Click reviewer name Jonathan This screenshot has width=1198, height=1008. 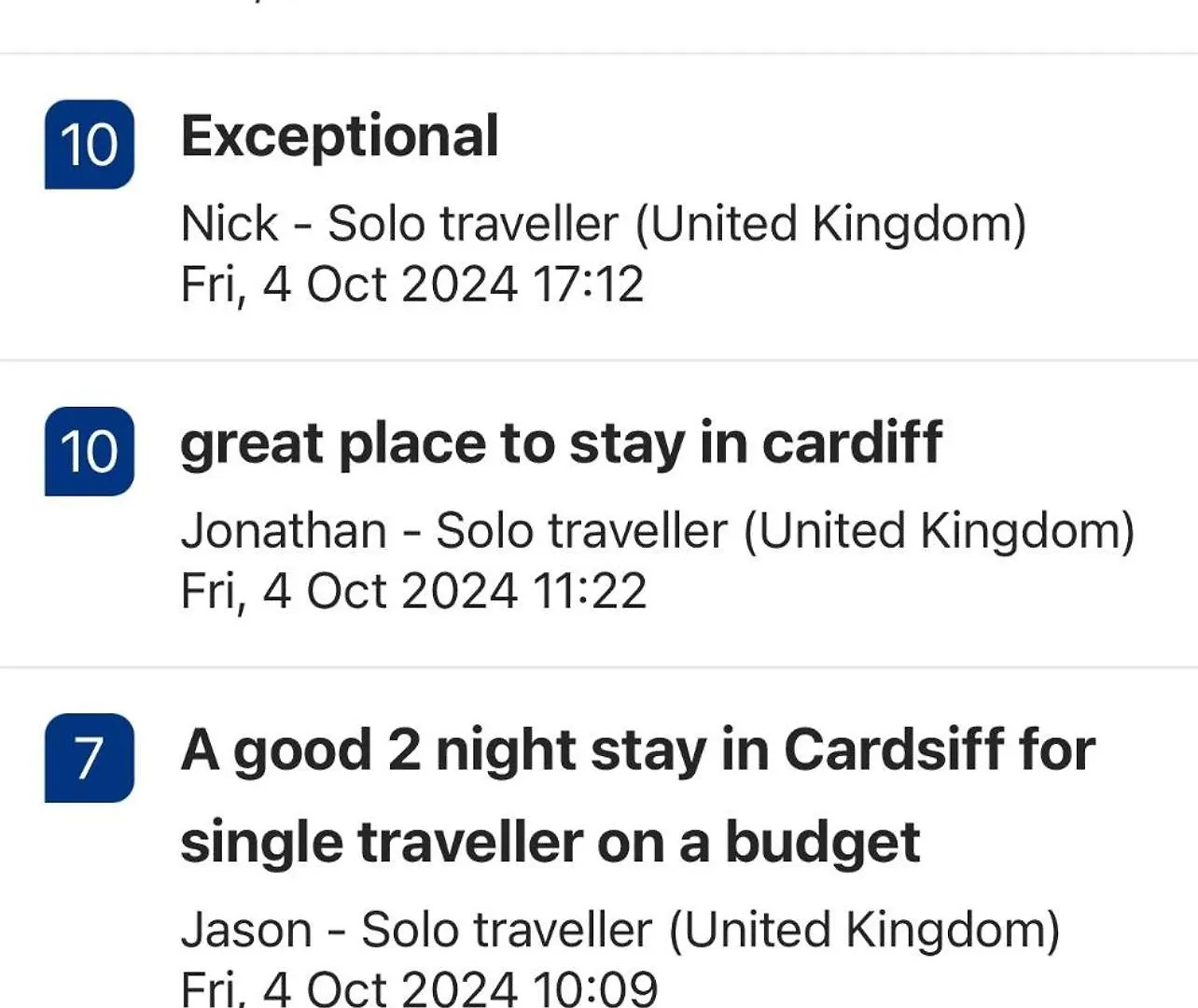coord(284,531)
